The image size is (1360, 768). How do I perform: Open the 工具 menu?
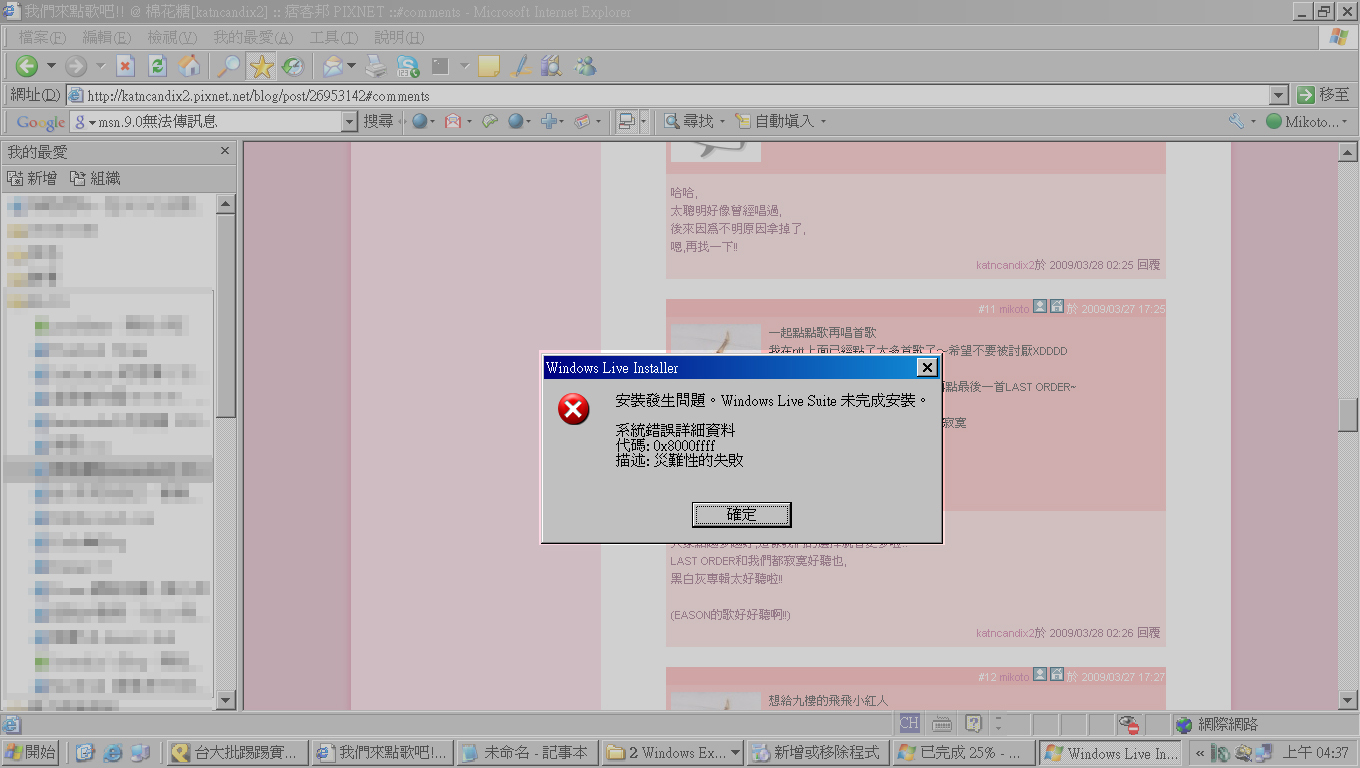click(333, 37)
